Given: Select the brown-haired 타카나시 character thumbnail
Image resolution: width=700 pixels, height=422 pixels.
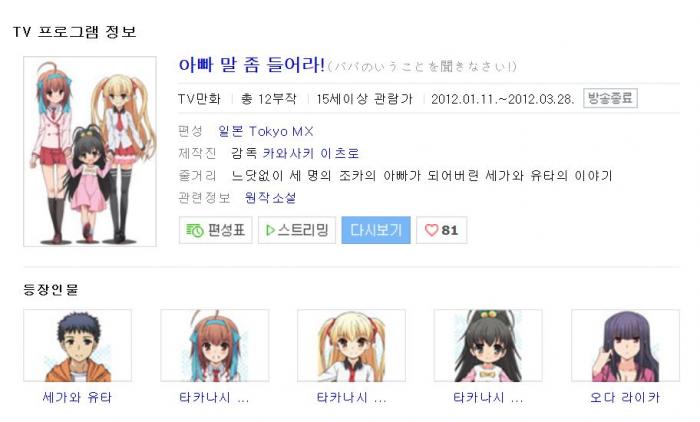Looking at the screenshot, I should (x=215, y=346).
